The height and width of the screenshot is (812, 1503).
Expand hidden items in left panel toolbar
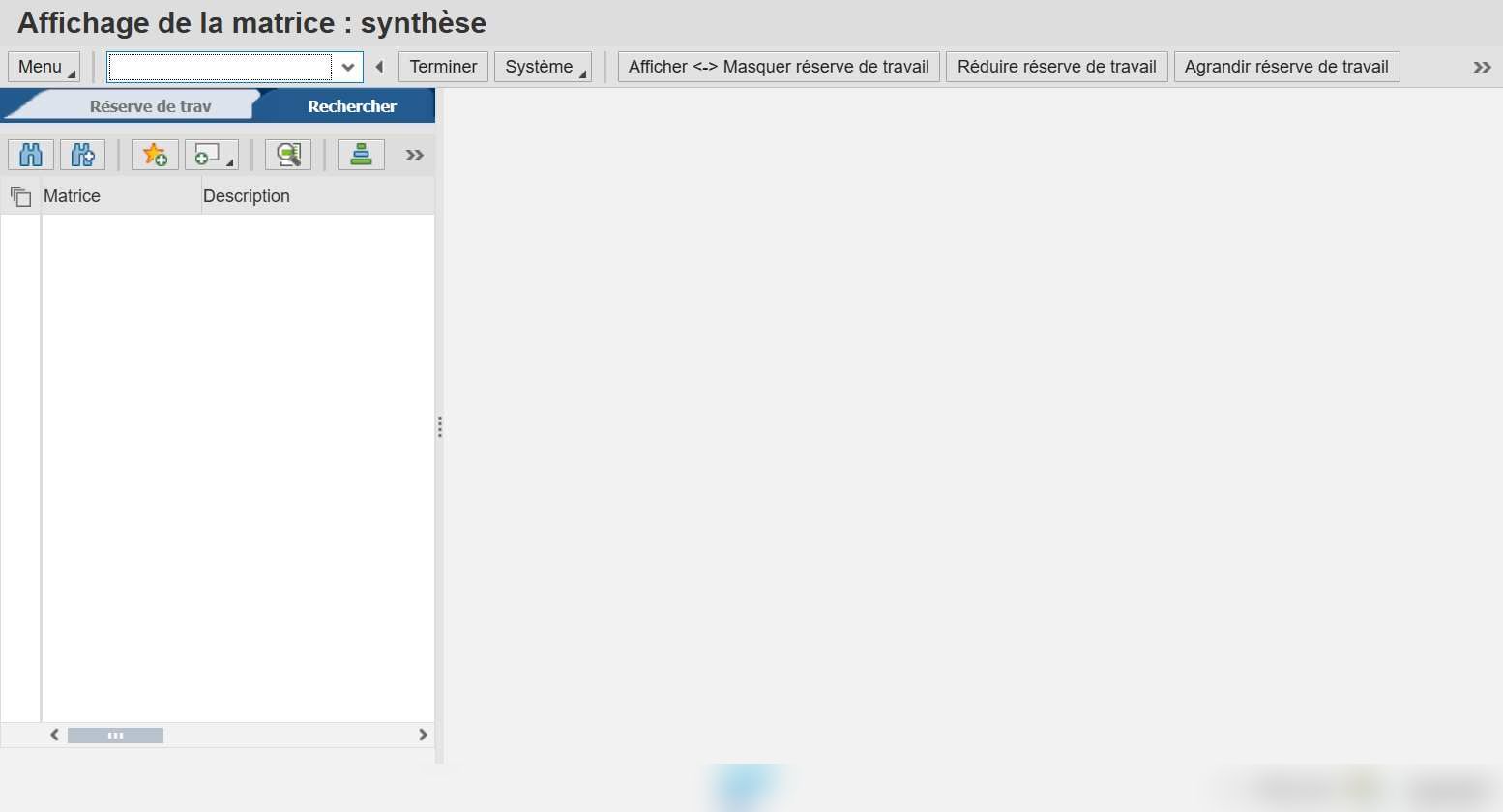pyautogui.click(x=415, y=156)
